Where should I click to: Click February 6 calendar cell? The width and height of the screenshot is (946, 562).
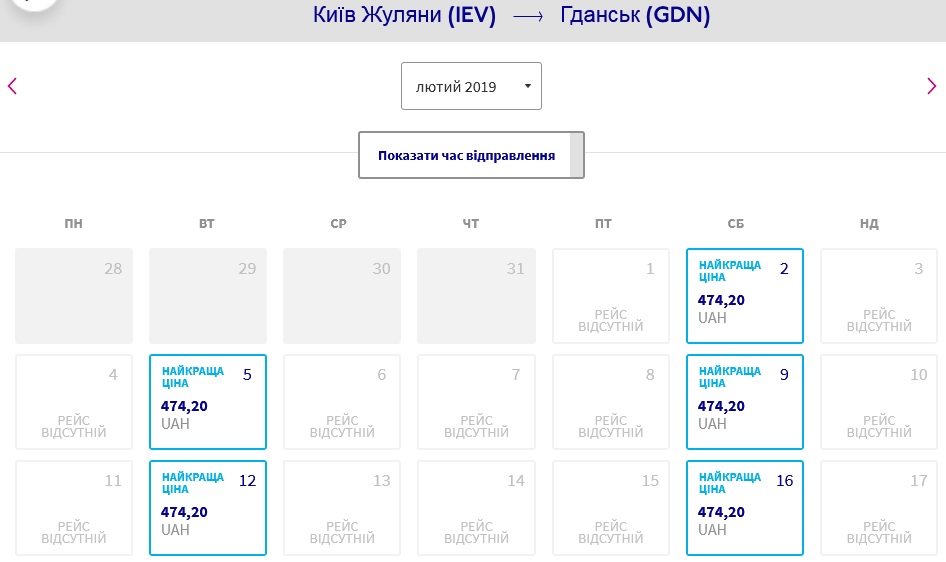[x=342, y=402]
